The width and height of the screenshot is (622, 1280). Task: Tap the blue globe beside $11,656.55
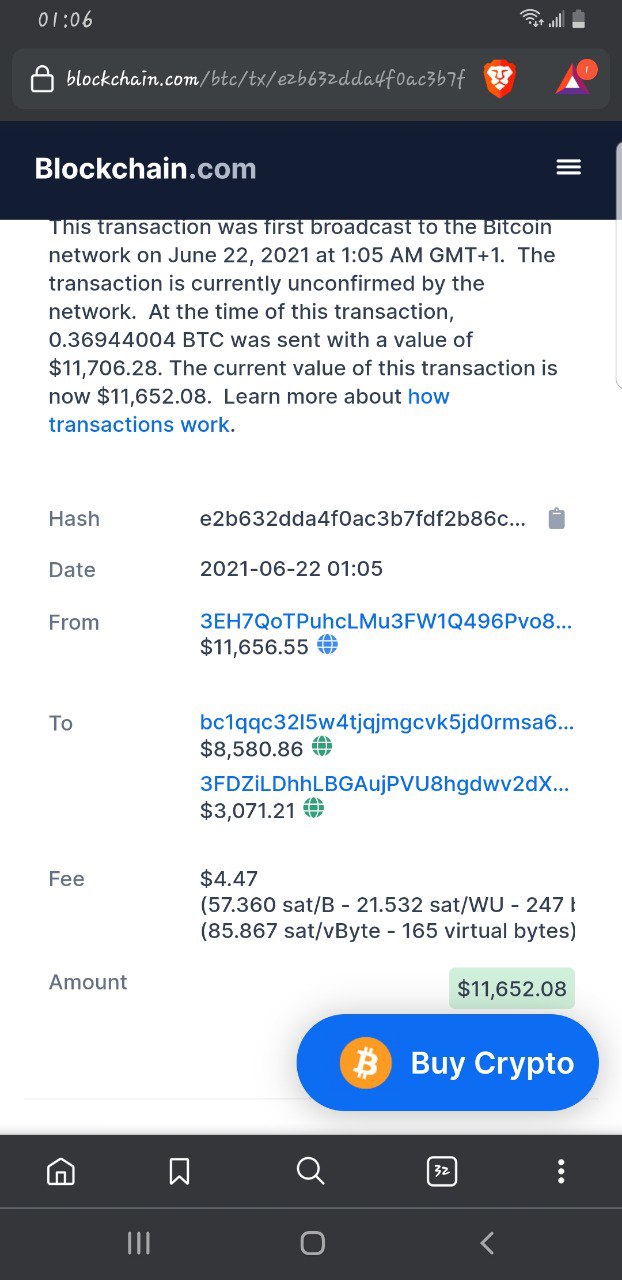click(x=327, y=645)
